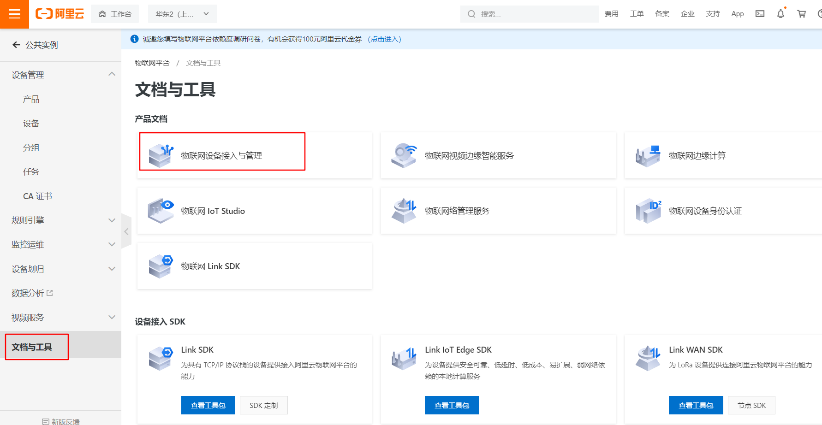Screen dimensions: 822x425
Task: Click the 物联网络管理服务 card icon
Action: (404, 211)
